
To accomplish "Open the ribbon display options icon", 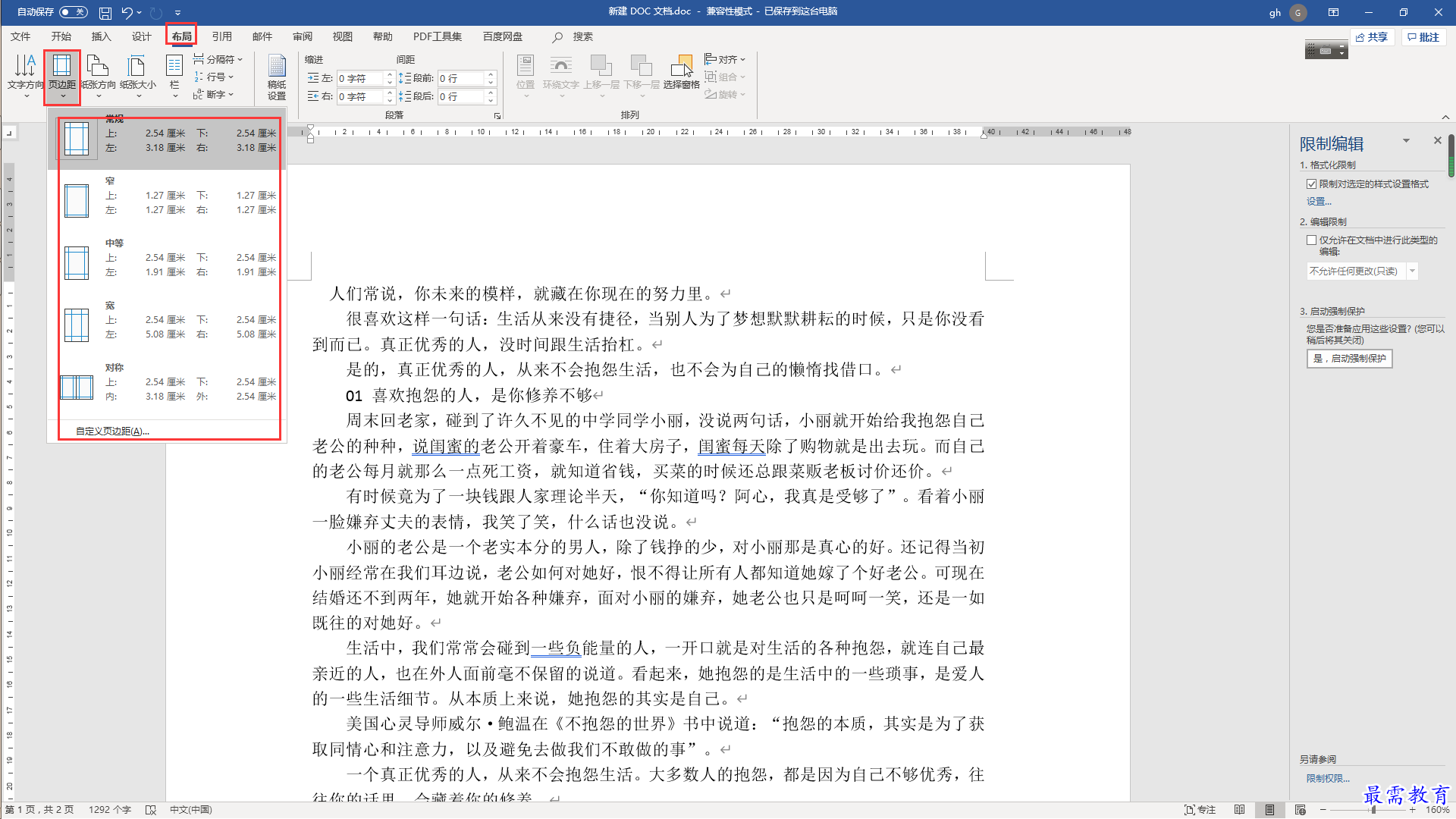I will (1333, 12).
